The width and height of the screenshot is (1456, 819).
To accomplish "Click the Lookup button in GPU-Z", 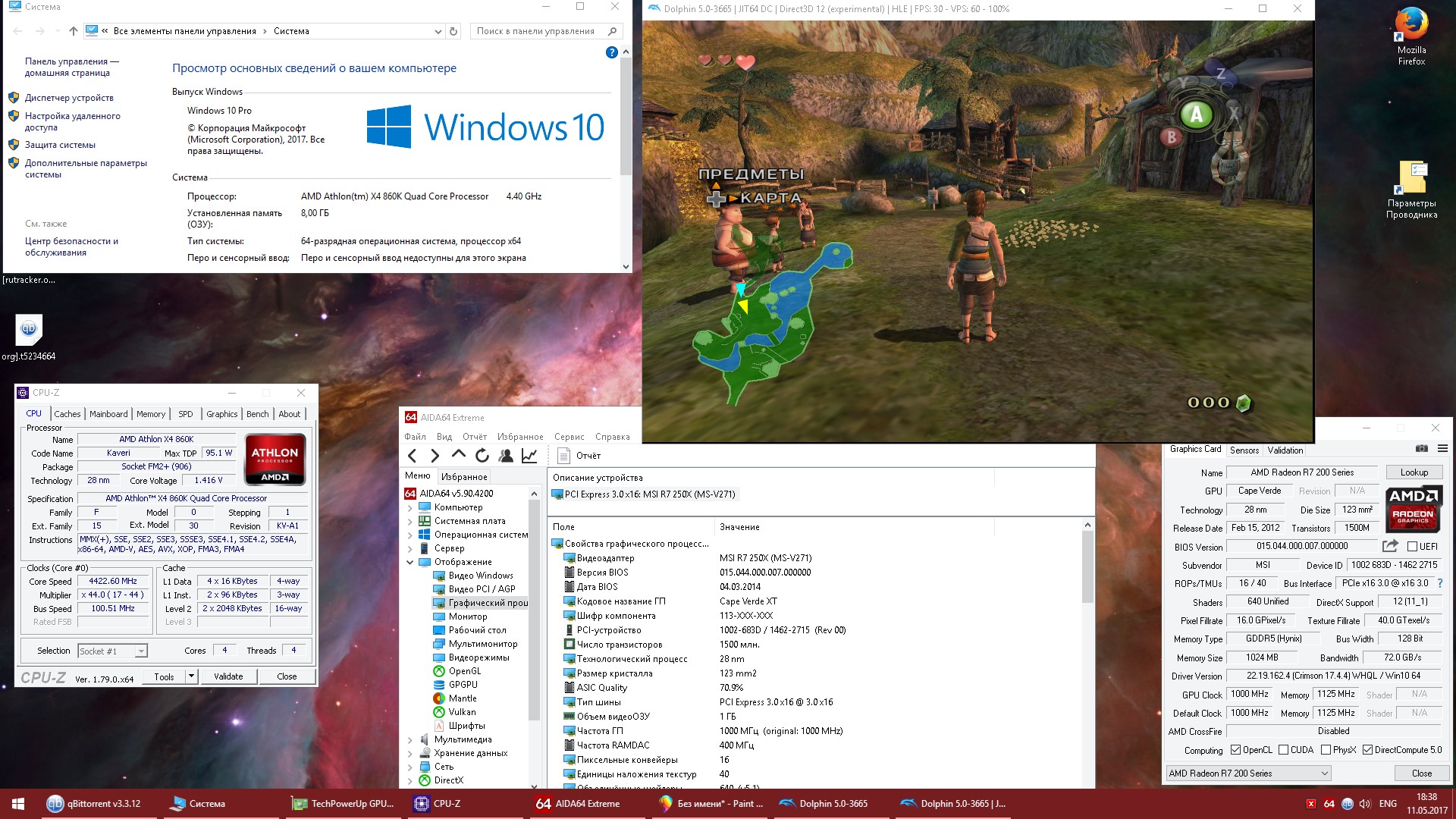I will pyautogui.click(x=1414, y=472).
